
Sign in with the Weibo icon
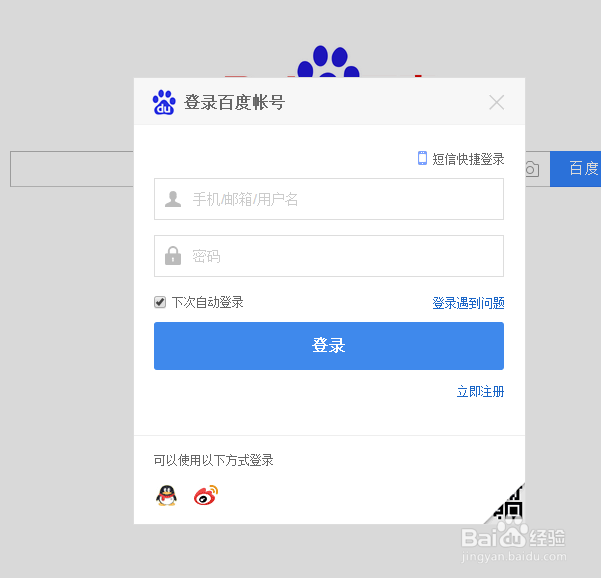click(x=206, y=495)
